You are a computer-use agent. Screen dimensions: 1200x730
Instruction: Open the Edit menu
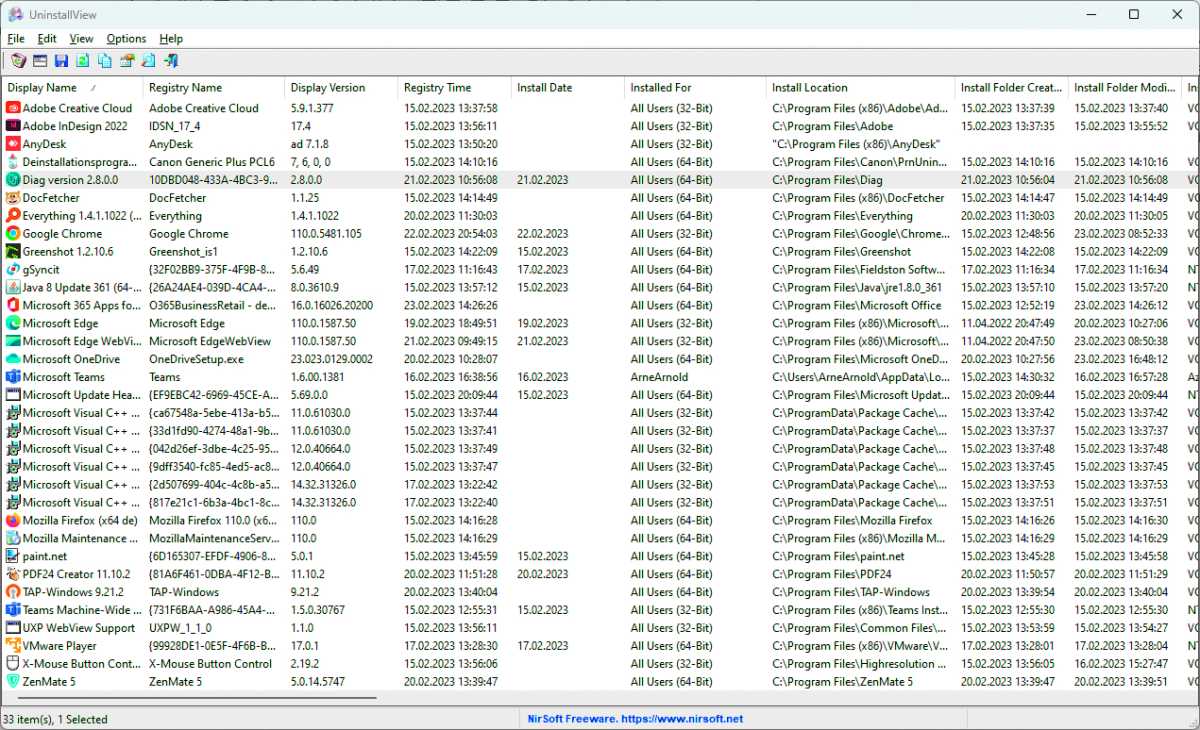47,39
